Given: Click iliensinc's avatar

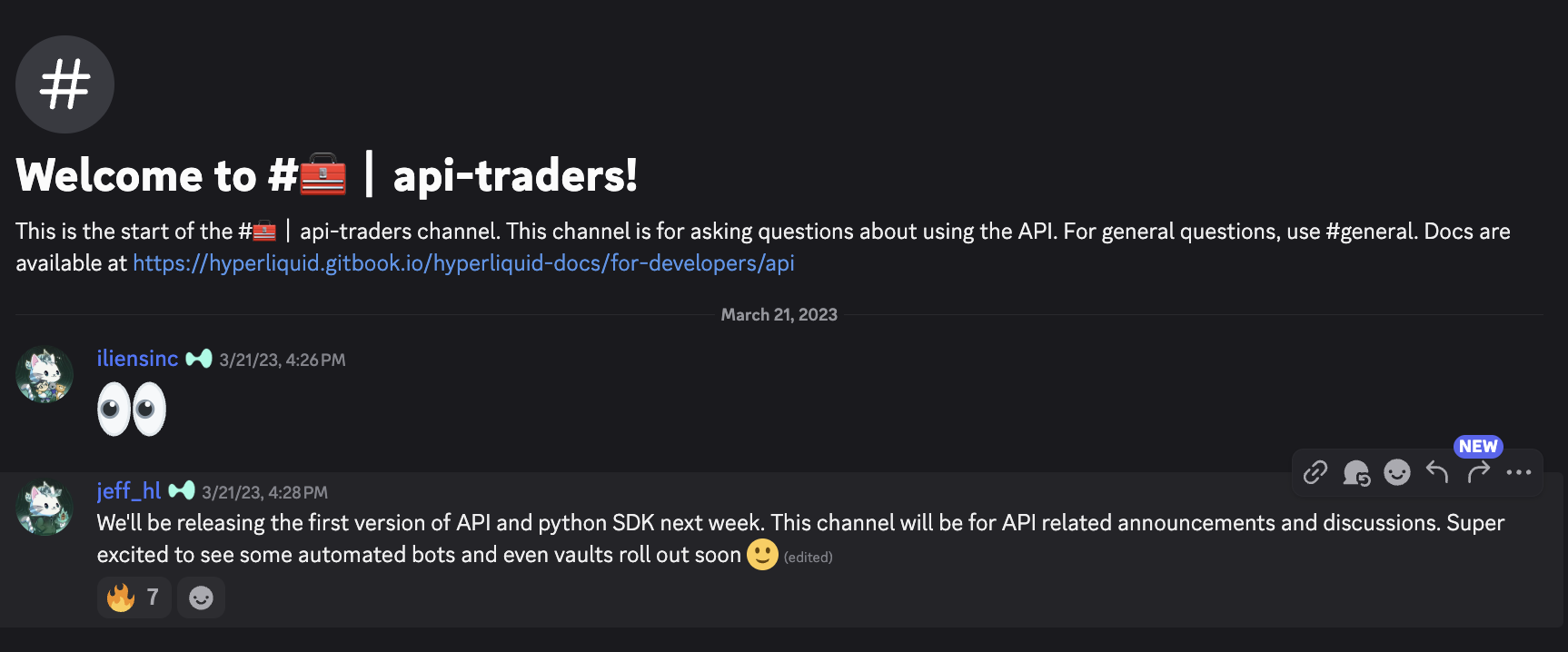Looking at the screenshot, I should (x=44, y=374).
